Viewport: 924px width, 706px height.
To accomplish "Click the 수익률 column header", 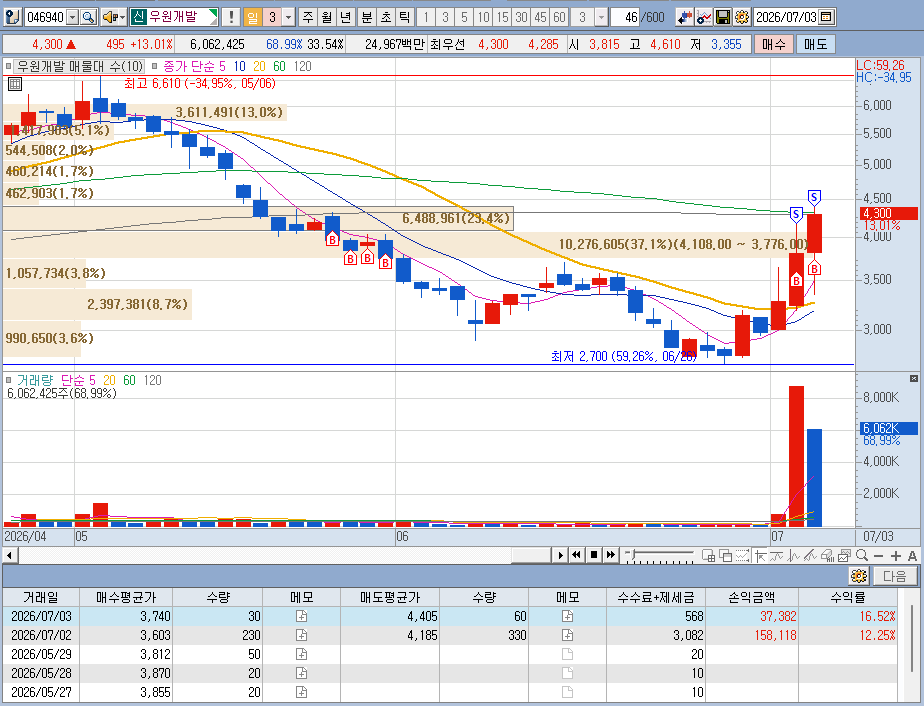I will click(x=848, y=597).
